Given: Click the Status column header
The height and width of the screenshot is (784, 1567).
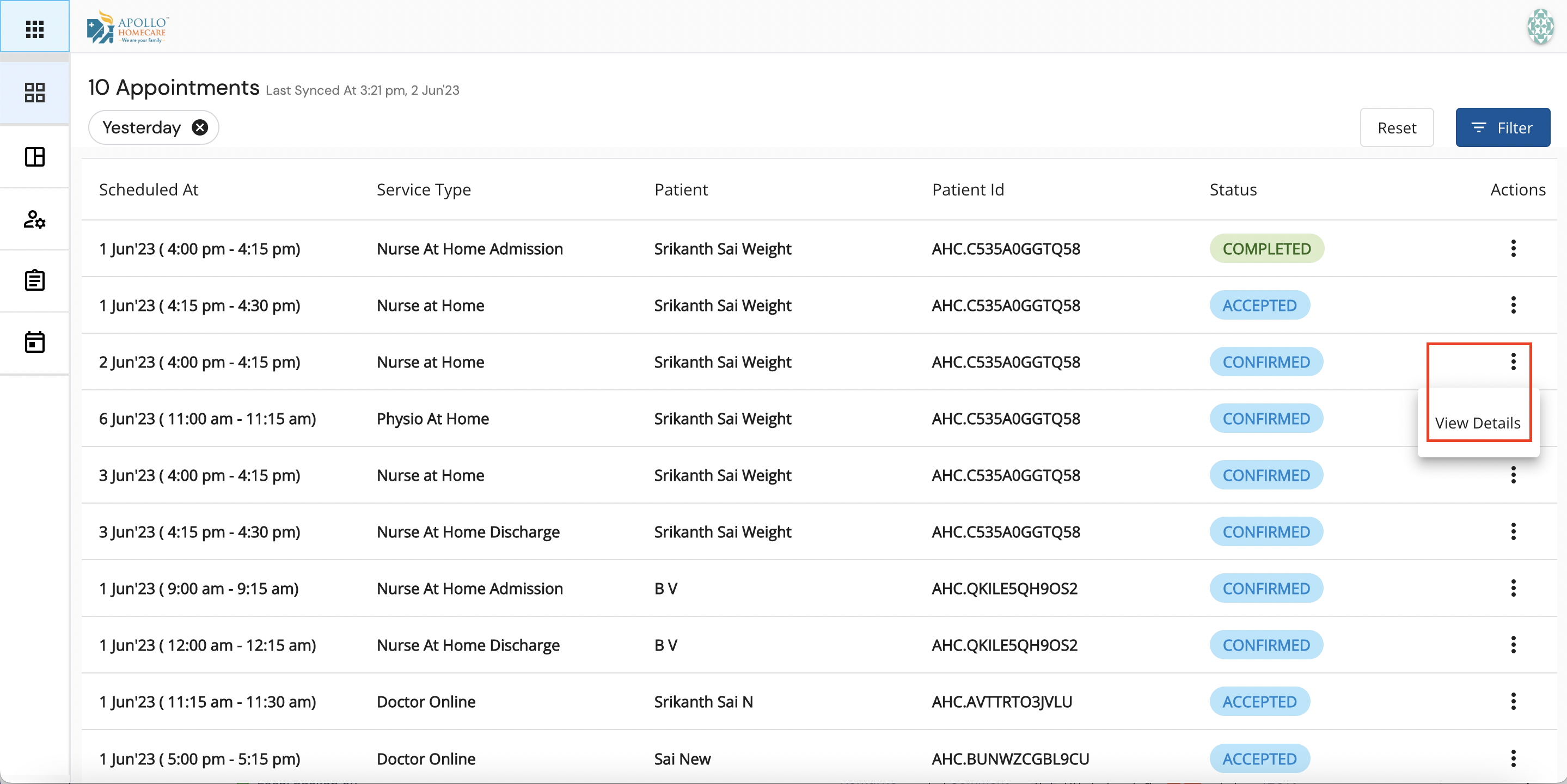Looking at the screenshot, I should click(1233, 190).
